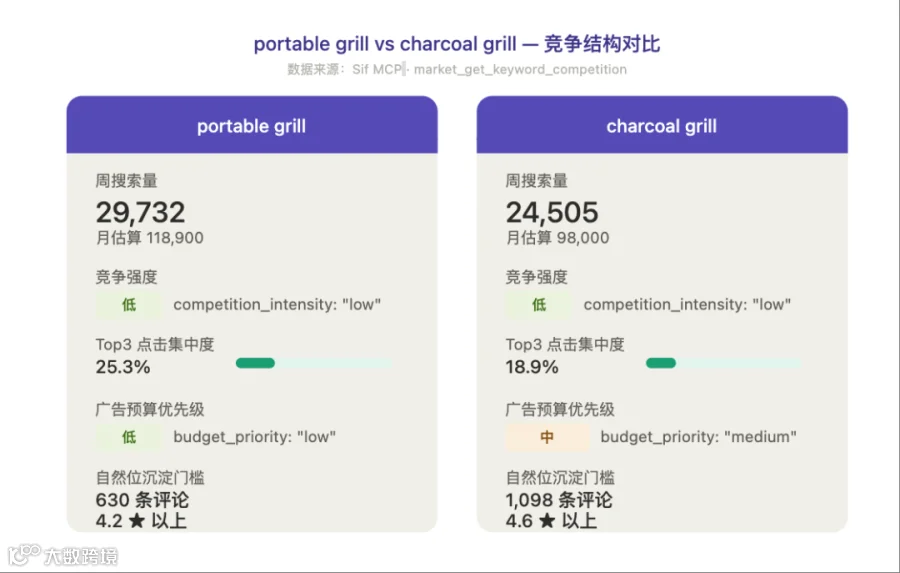Click the green 低 badge under portable grill 竞争强度

click(129, 305)
